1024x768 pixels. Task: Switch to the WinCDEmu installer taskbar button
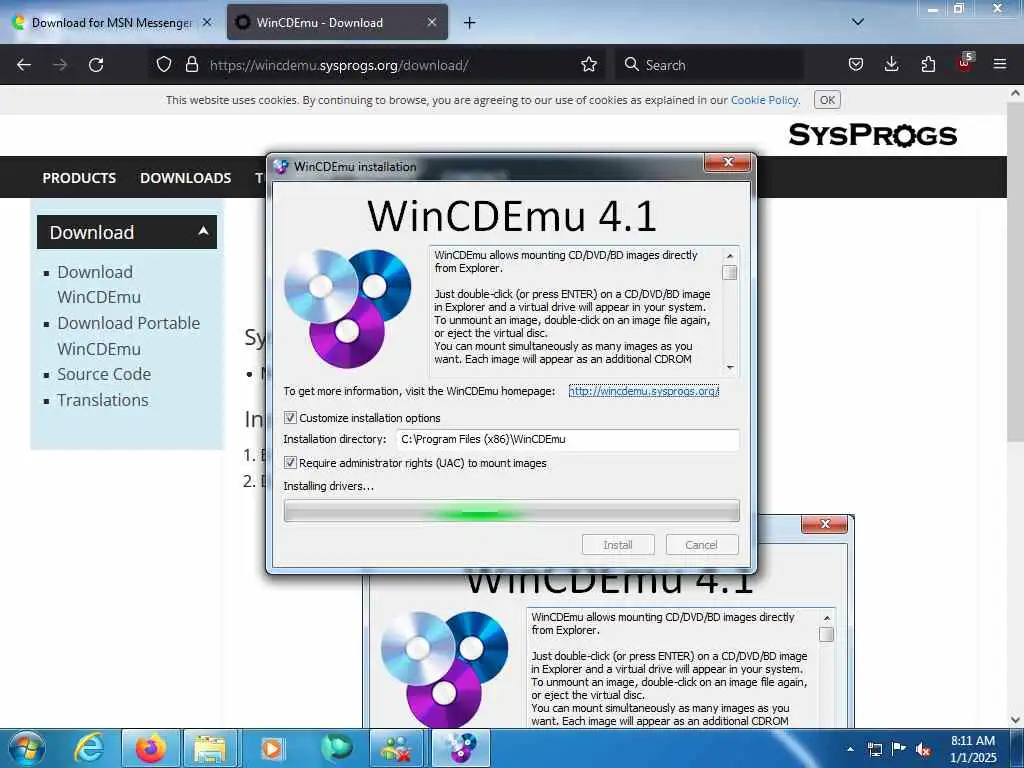click(461, 748)
